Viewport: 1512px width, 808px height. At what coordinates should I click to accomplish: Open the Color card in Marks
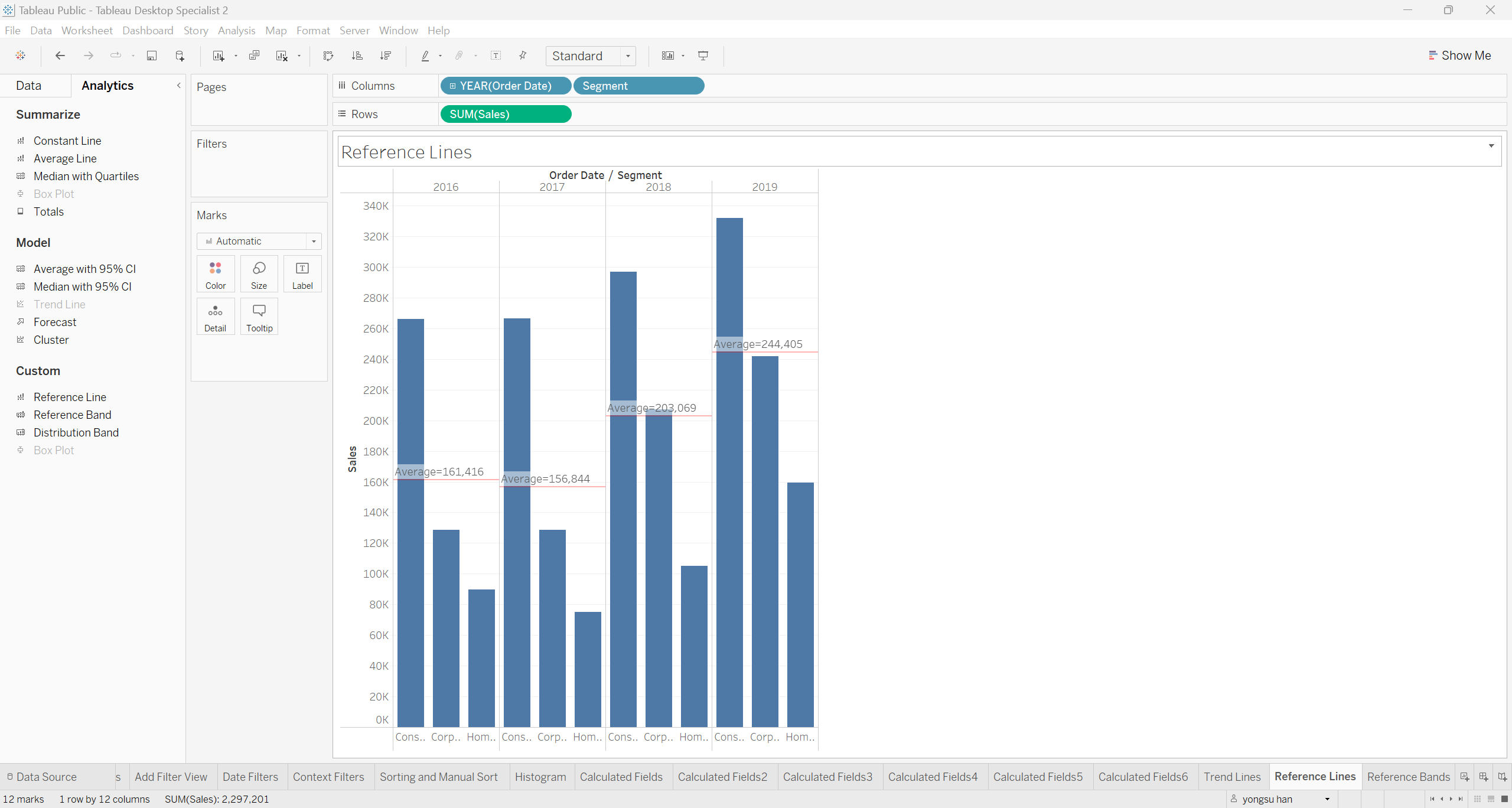pyautogui.click(x=216, y=274)
